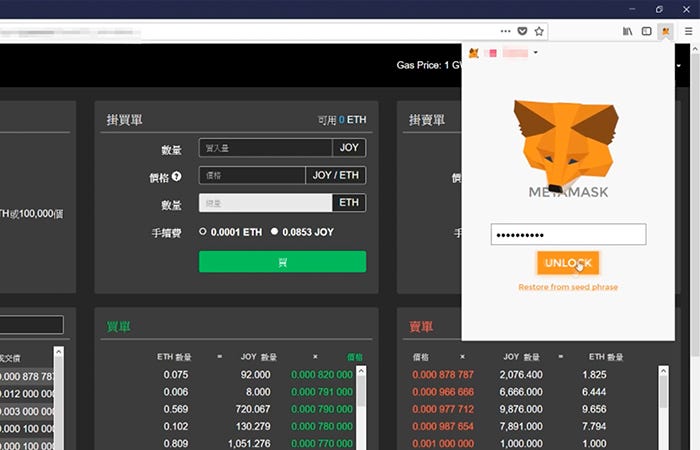Focus the JOY / ETH price input
This screenshot has height=450, width=700.
252,175
